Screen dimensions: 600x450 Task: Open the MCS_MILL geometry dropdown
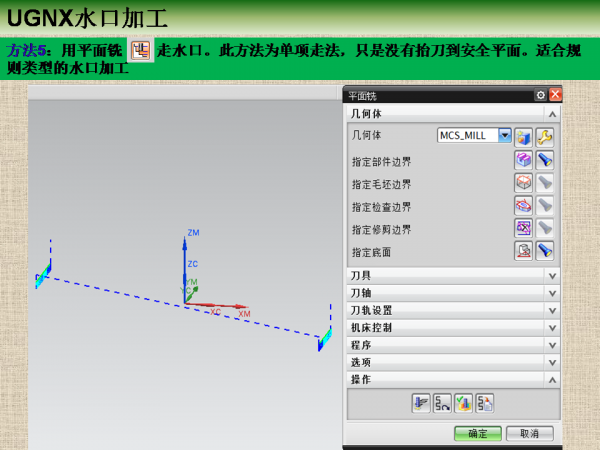coord(505,135)
